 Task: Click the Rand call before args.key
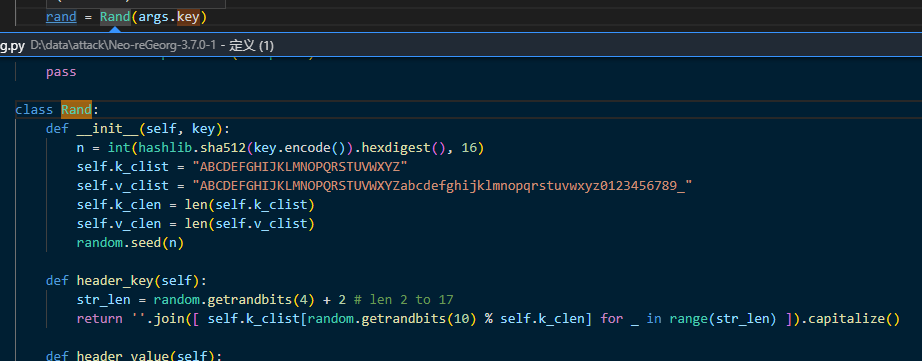[115, 17]
